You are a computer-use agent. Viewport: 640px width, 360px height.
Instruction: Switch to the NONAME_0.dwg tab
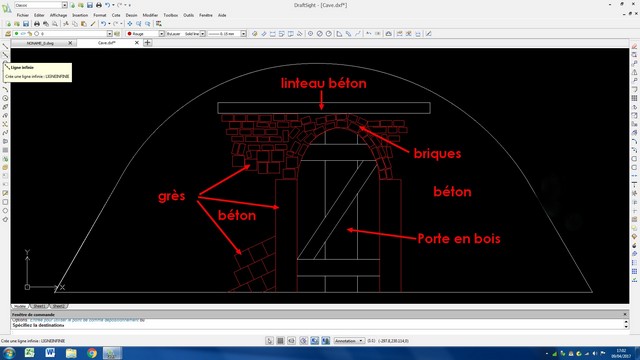[x=40, y=43]
